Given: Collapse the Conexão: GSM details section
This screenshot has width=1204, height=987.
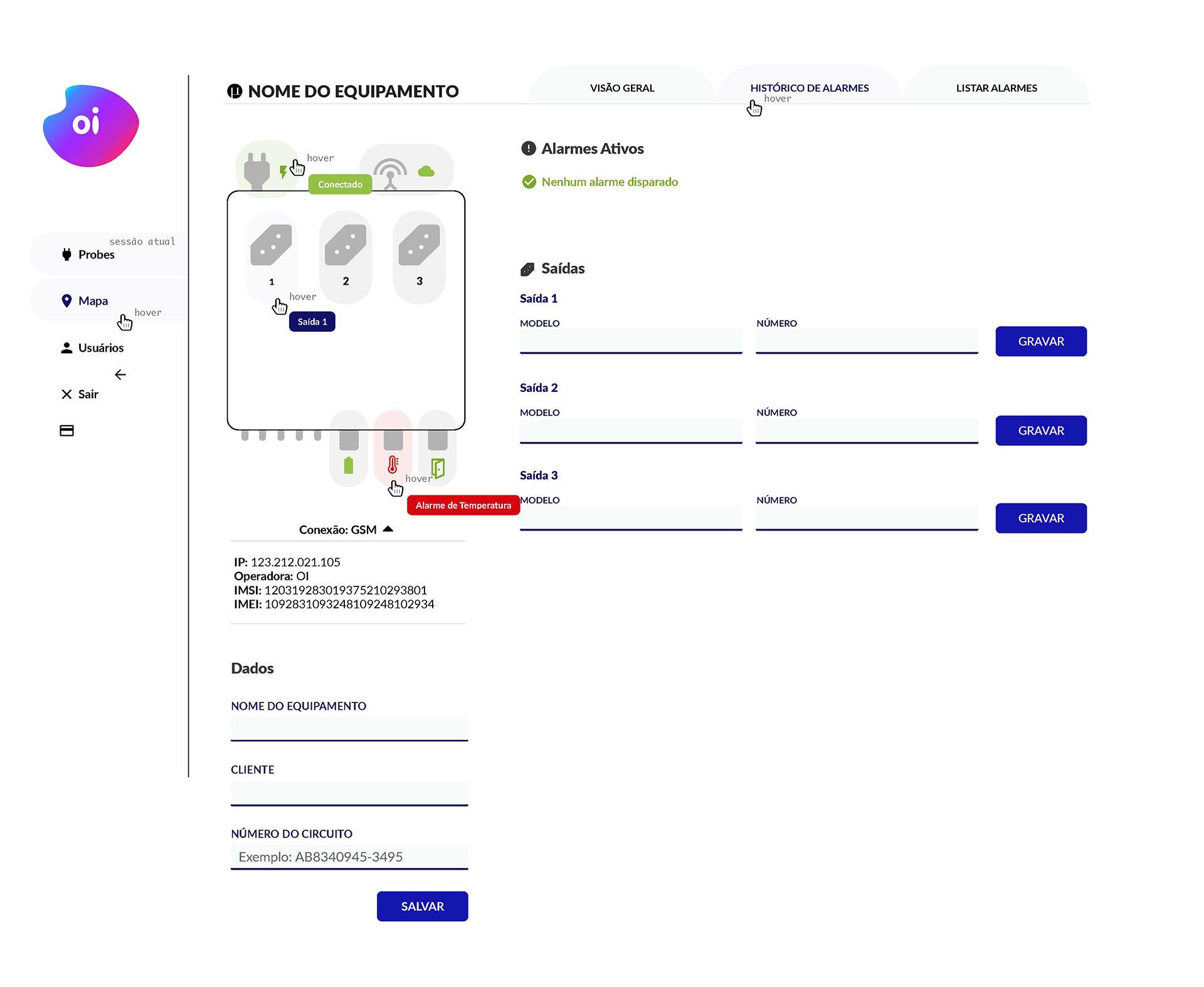Looking at the screenshot, I should (388, 529).
